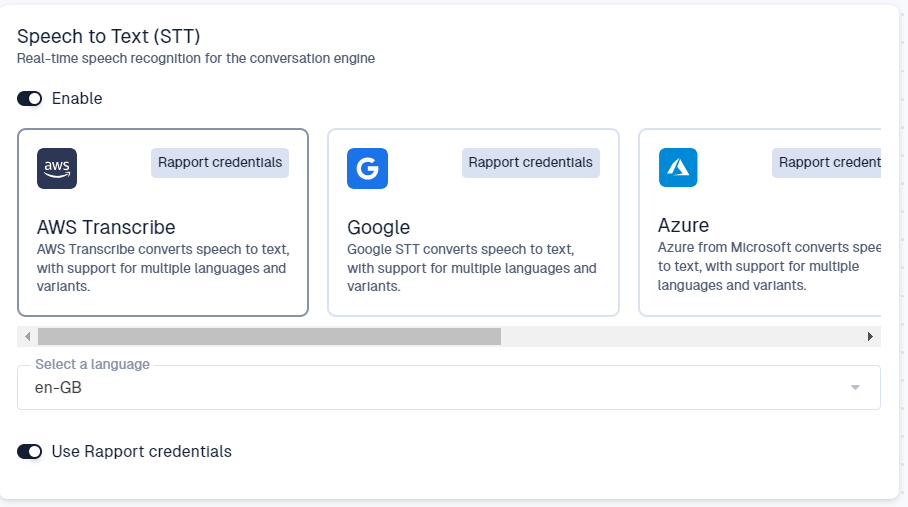
Task: Click the language dropdown arrow
Action: pos(855,387)
